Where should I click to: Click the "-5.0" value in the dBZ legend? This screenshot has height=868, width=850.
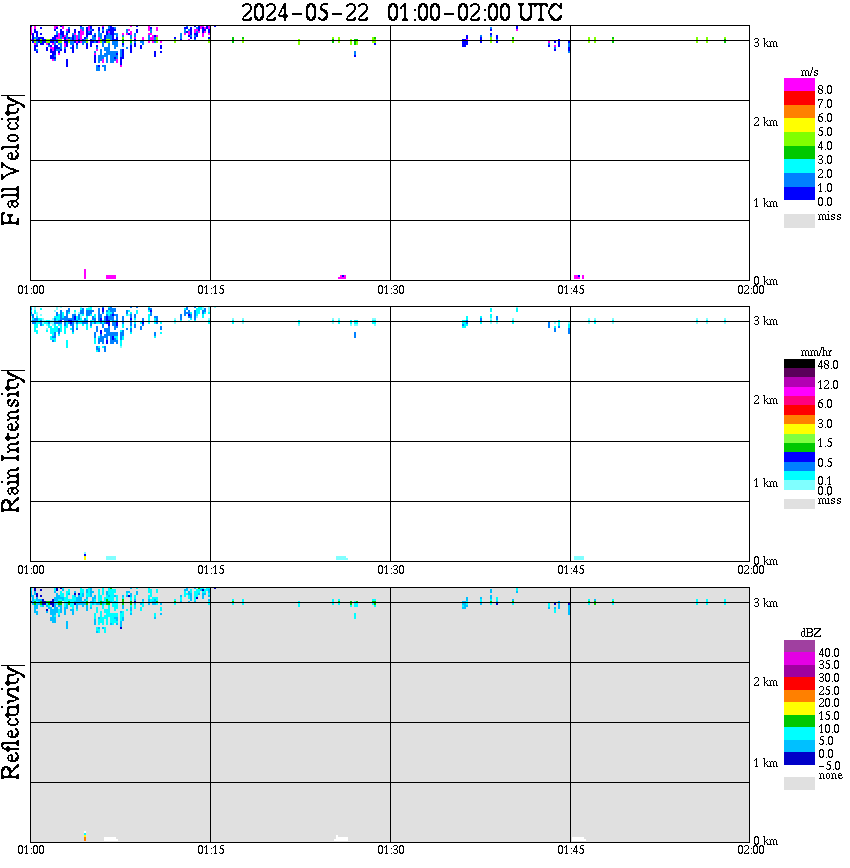[829, 767]
